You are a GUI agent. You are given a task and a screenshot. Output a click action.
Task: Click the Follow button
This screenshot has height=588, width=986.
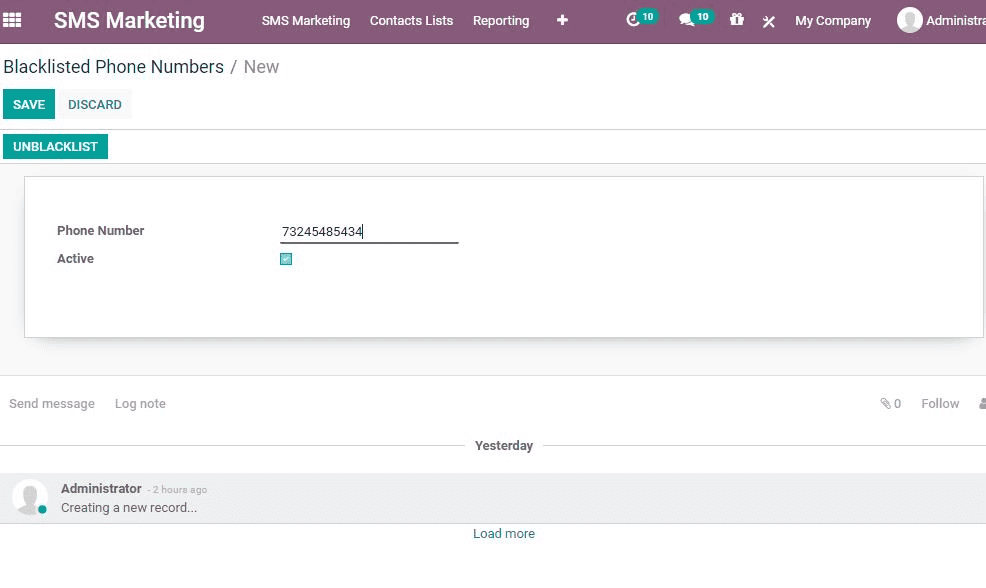pos(940,404)
